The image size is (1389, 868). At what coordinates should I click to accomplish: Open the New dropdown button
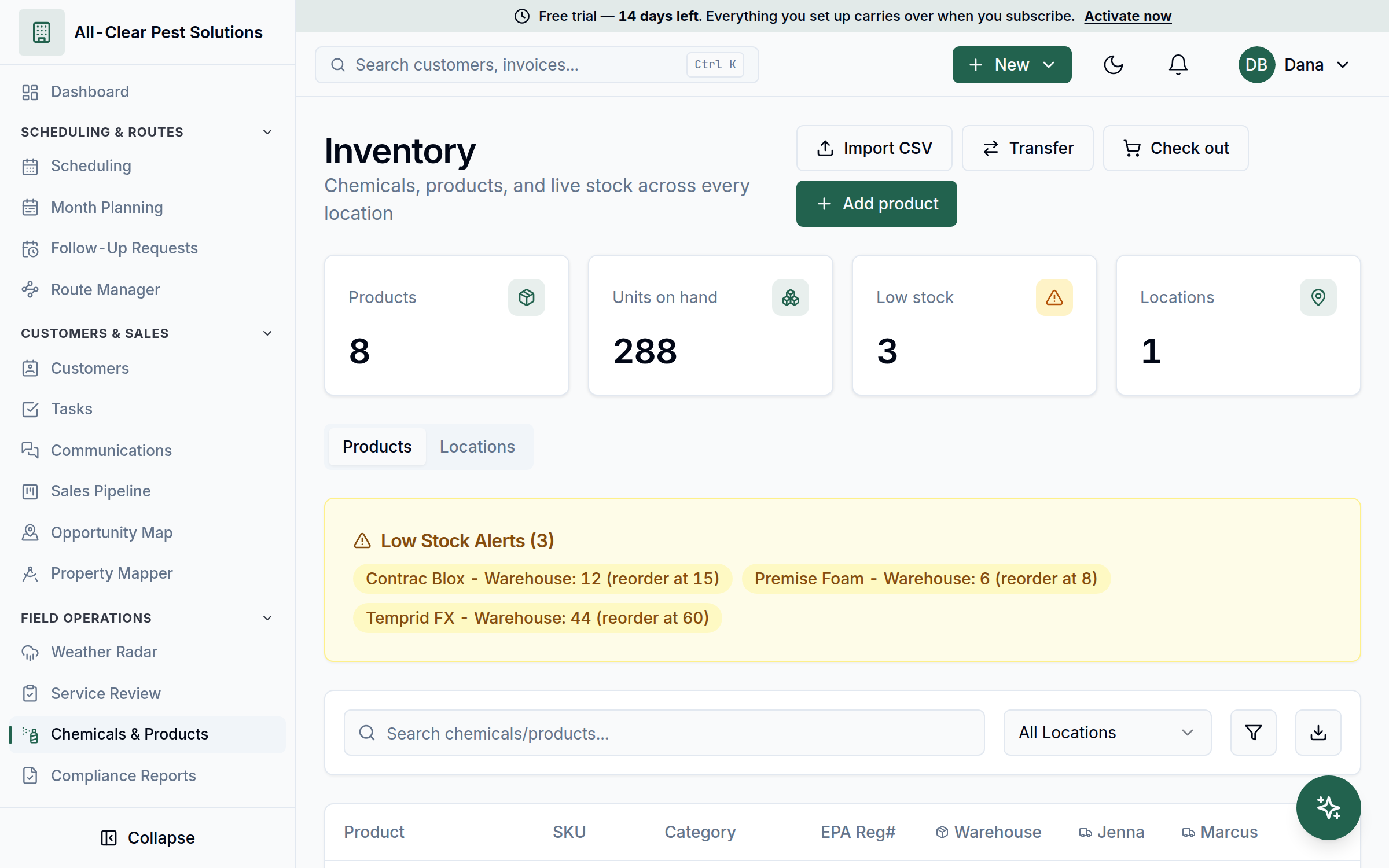[x=1012, y=65]
